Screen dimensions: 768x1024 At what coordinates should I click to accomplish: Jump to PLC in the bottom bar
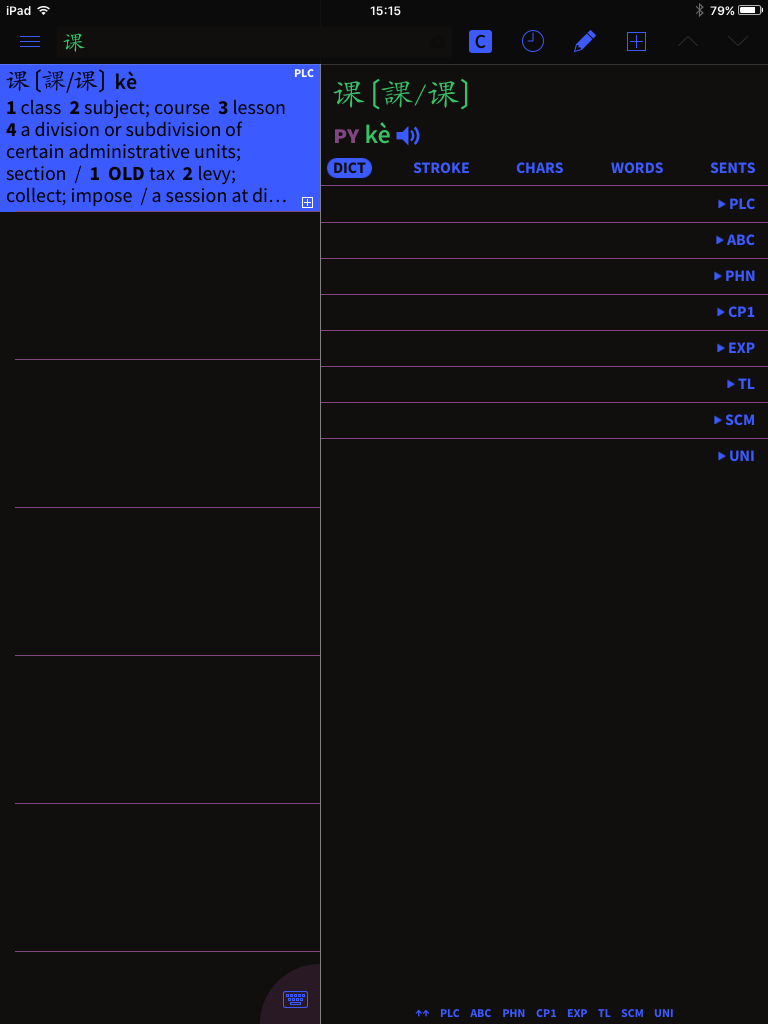[450, 1014]
